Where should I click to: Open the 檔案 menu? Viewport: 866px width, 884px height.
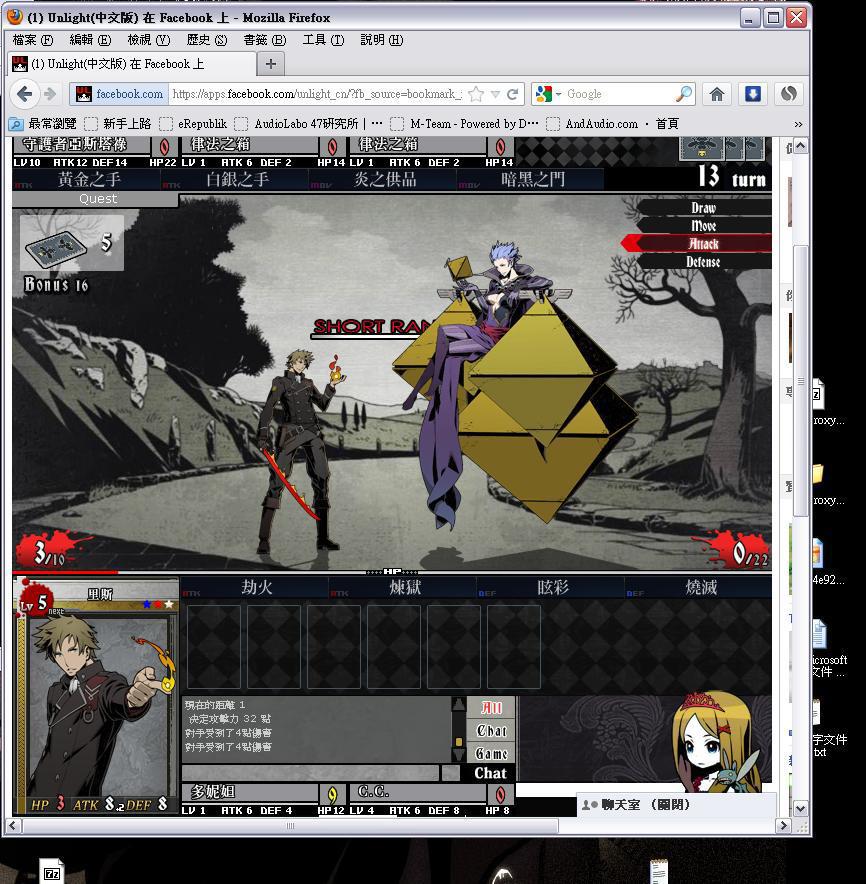point(33,40)
